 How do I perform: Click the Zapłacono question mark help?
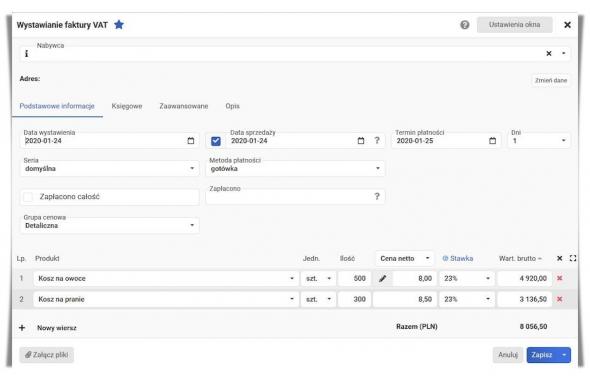pyautogui.click(x=377, y=196)
